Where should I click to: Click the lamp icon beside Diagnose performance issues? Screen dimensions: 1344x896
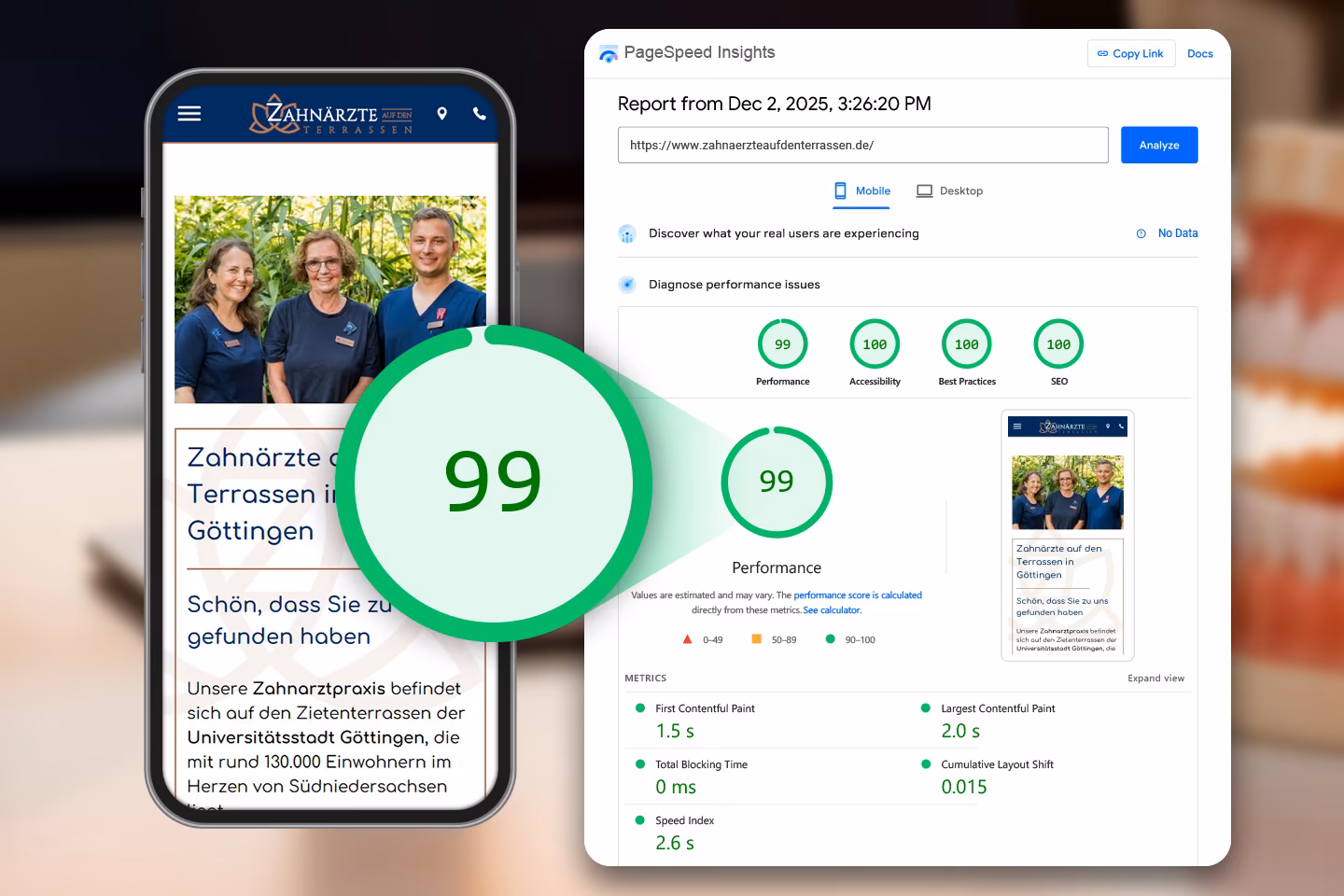point(626,284)
